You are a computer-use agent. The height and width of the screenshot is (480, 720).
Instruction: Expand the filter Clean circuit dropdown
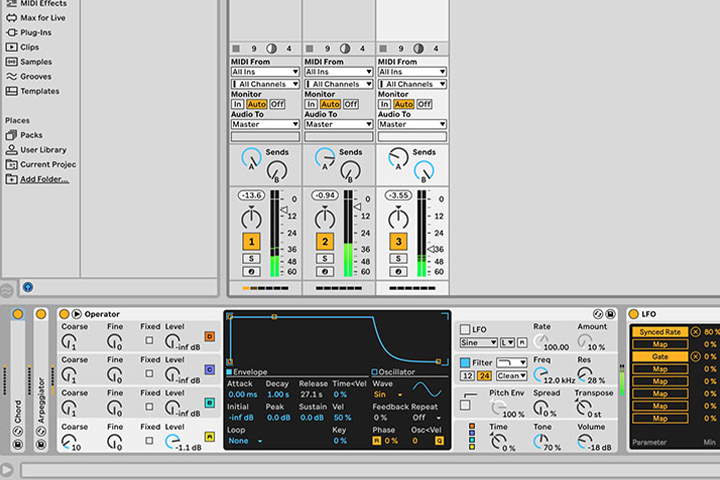coord(511,376)
